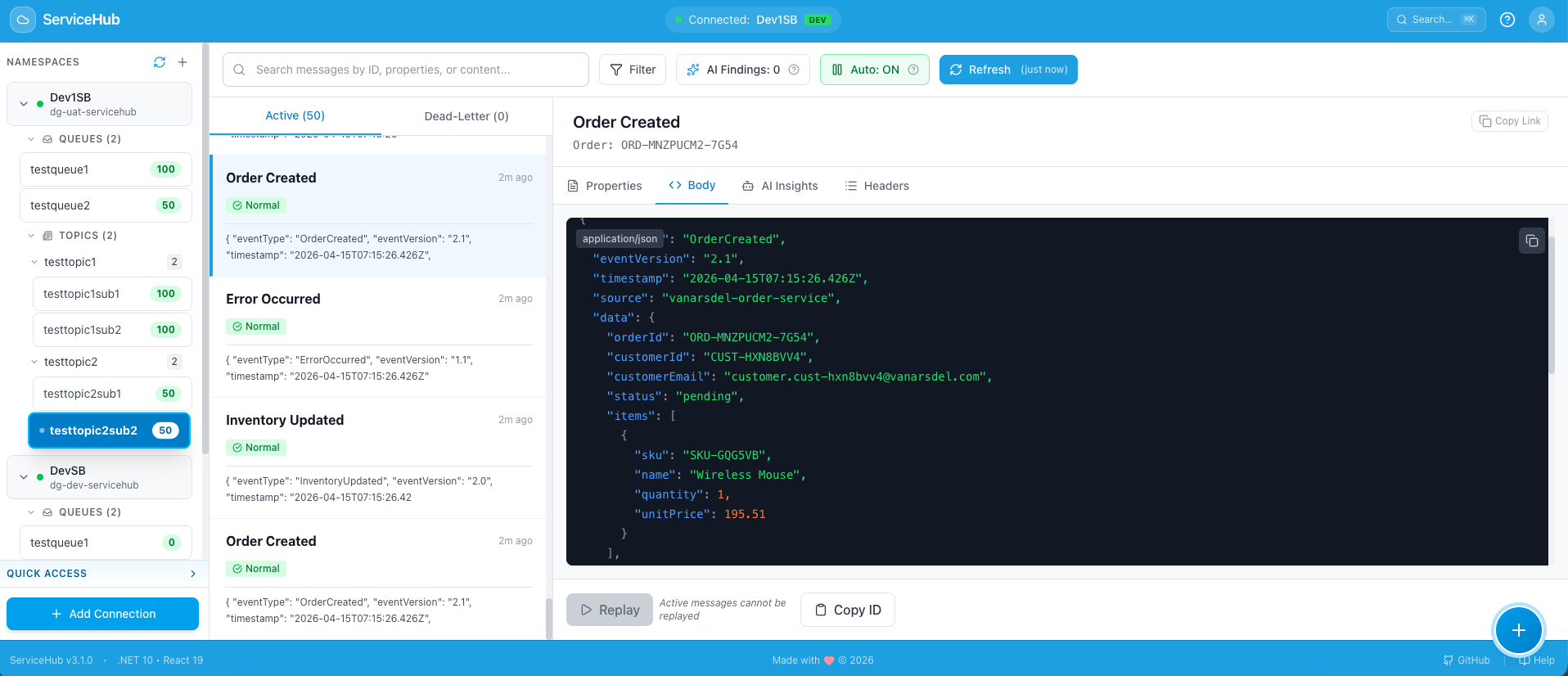Collapse the Dev1SB TOPICS section
Image resolution: width=1568 pixels, height=676 pixels.
pyautogui.click(x=31, y=236)
